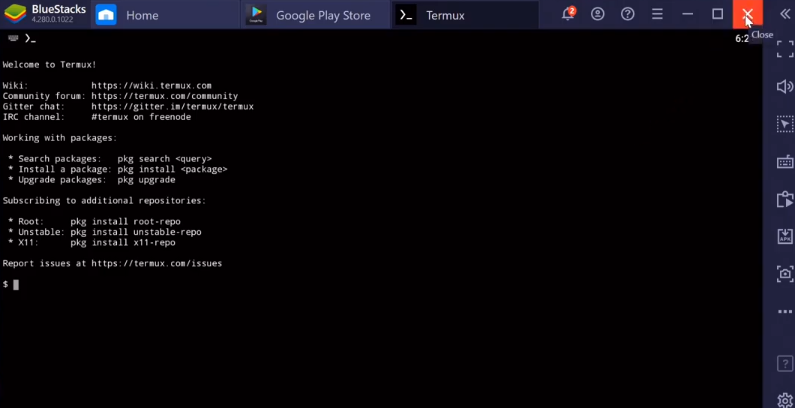The width and height of the screenshot is (795, 408).
Task: Select the Termux tab
Action: coord(465,15)
